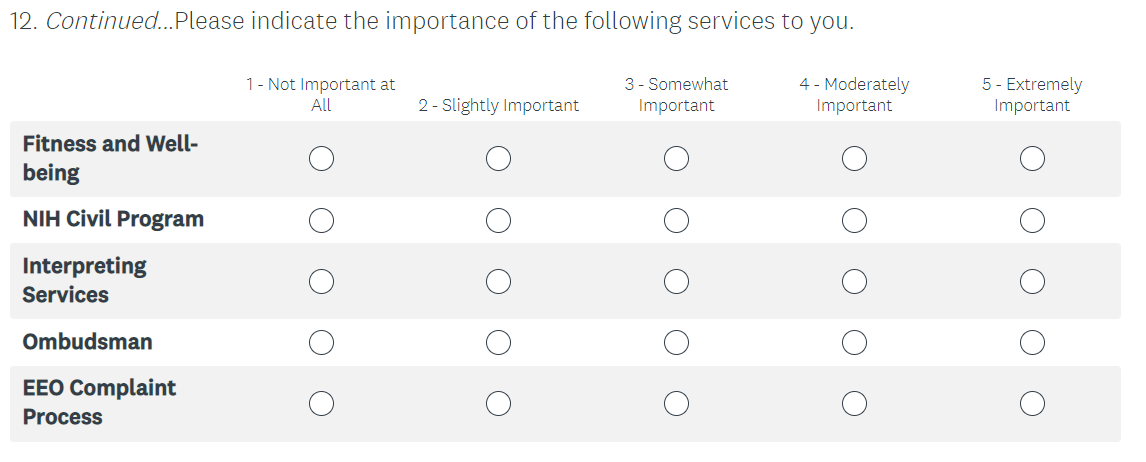Choose Moderately Important for Interpreting Services
This screenshot has width=1146, height=462.
pyautogui.click(x=854, y=281)
